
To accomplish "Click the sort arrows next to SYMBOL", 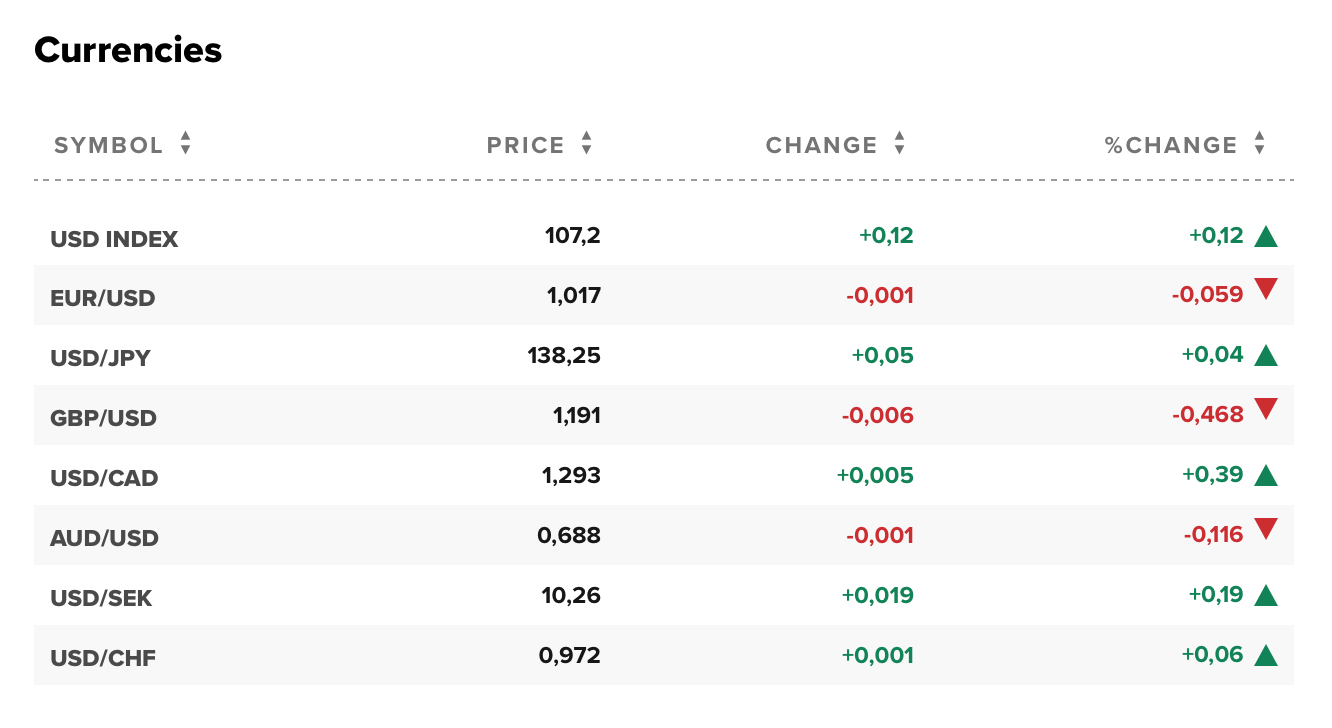I will coord(185,144).
